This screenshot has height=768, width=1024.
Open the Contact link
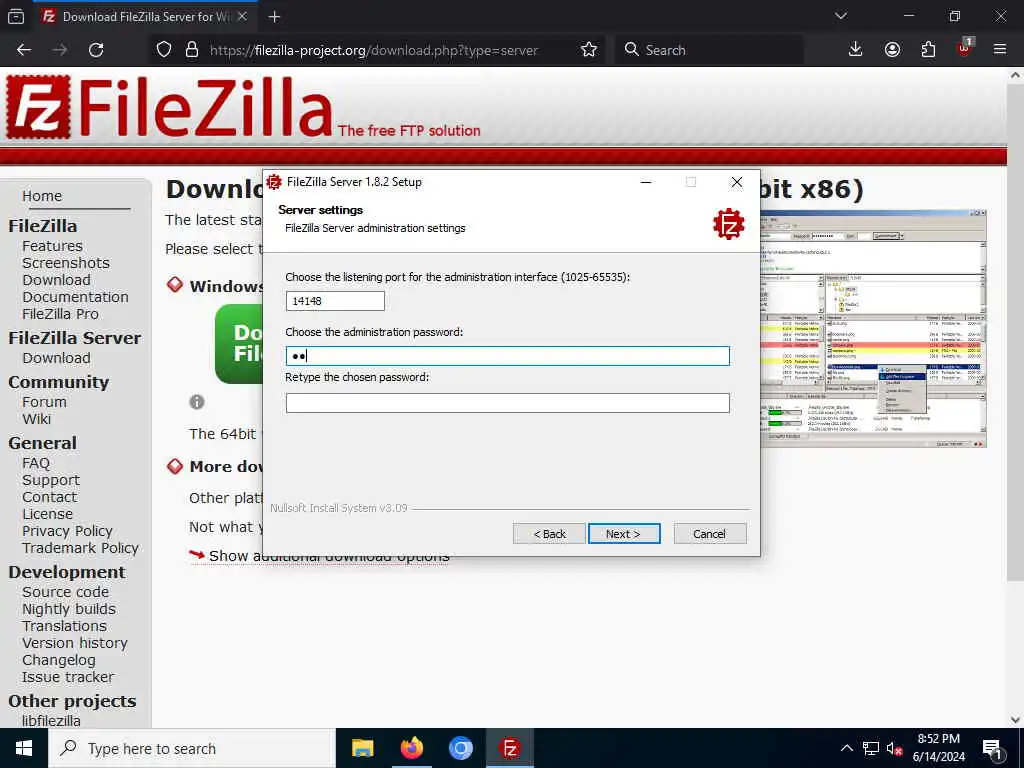click(50, 497)
